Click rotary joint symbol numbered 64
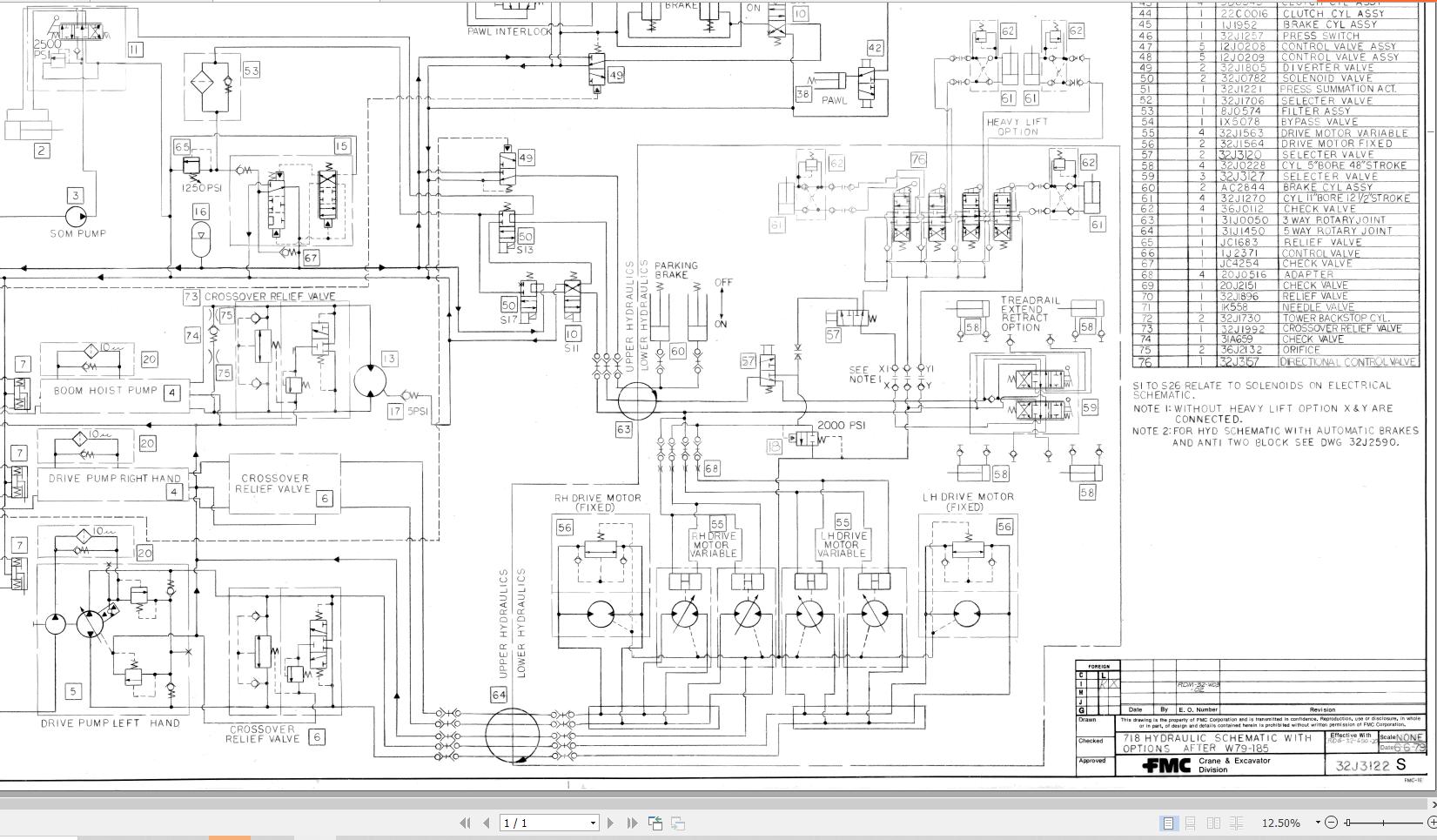The width and height of the screenshot is (1437, 840). (x=512, y=735)
